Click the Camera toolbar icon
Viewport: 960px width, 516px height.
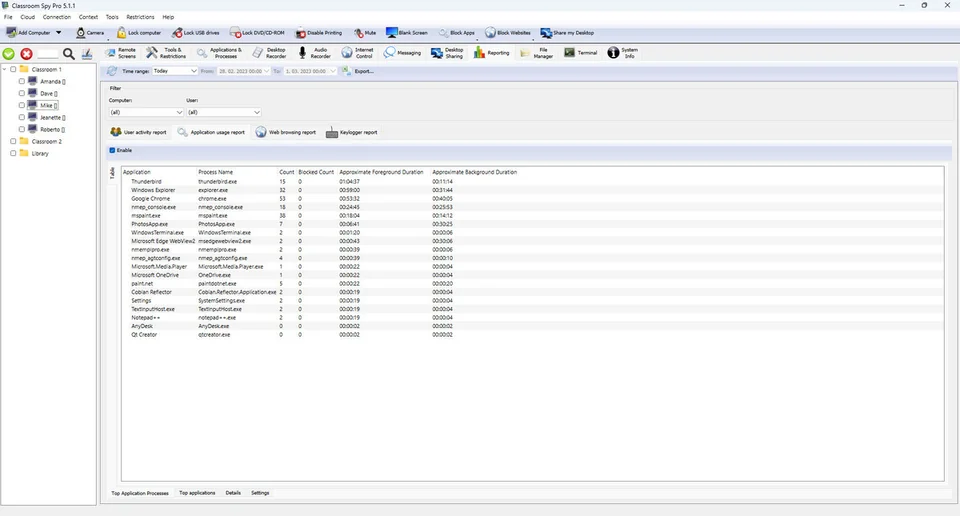(x=81, y=32)
